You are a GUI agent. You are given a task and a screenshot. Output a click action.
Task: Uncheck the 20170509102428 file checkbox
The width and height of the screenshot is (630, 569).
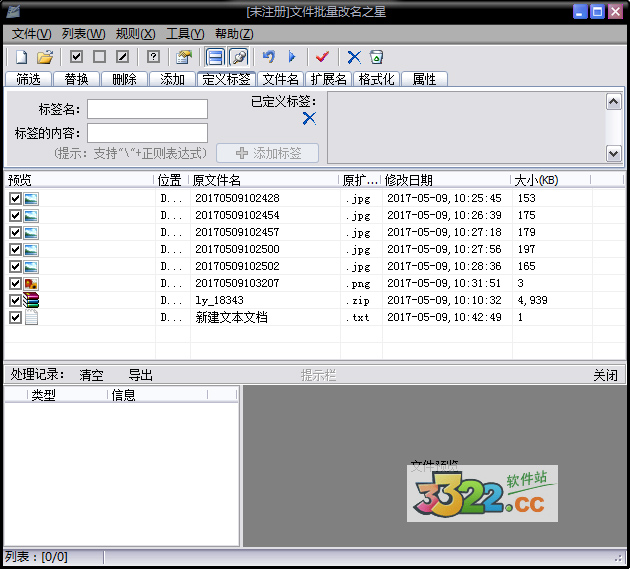click(x=15, y=199)
